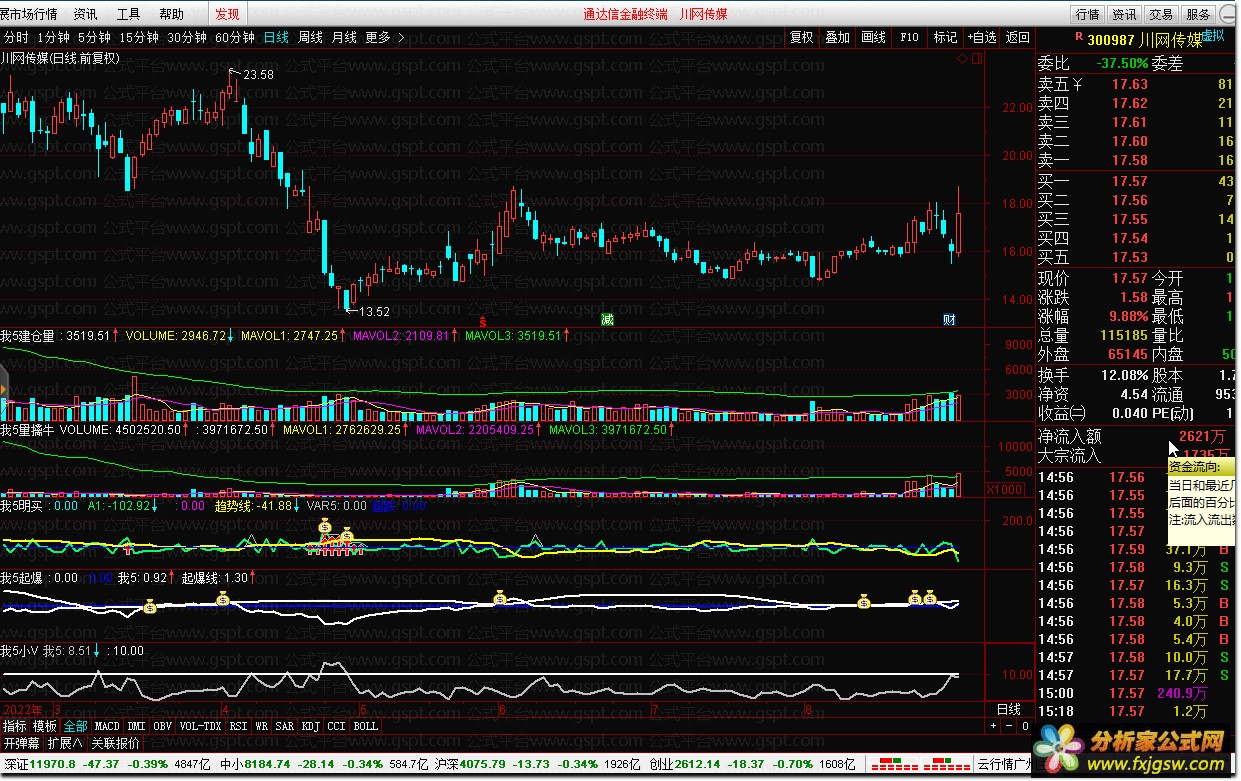Screen dimensions: 1241x781
Task: Click the 标记 mark button
Action: coord(945,37)
